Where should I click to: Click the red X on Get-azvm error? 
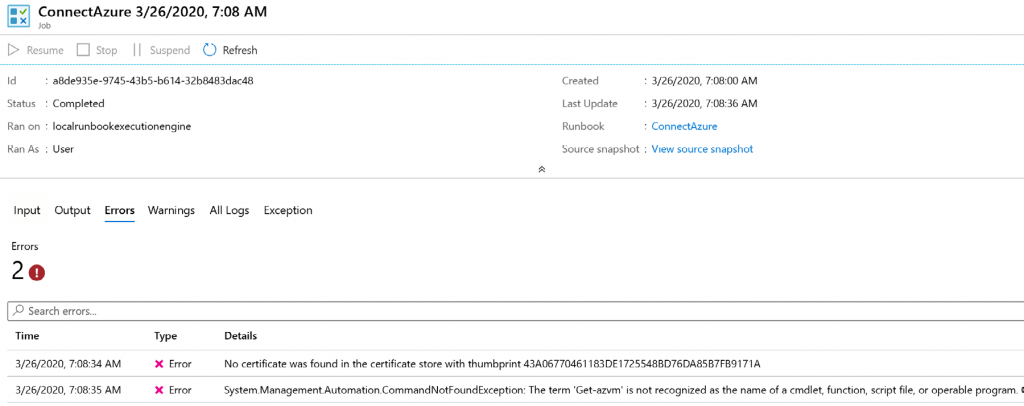click(x=159, y=391)
